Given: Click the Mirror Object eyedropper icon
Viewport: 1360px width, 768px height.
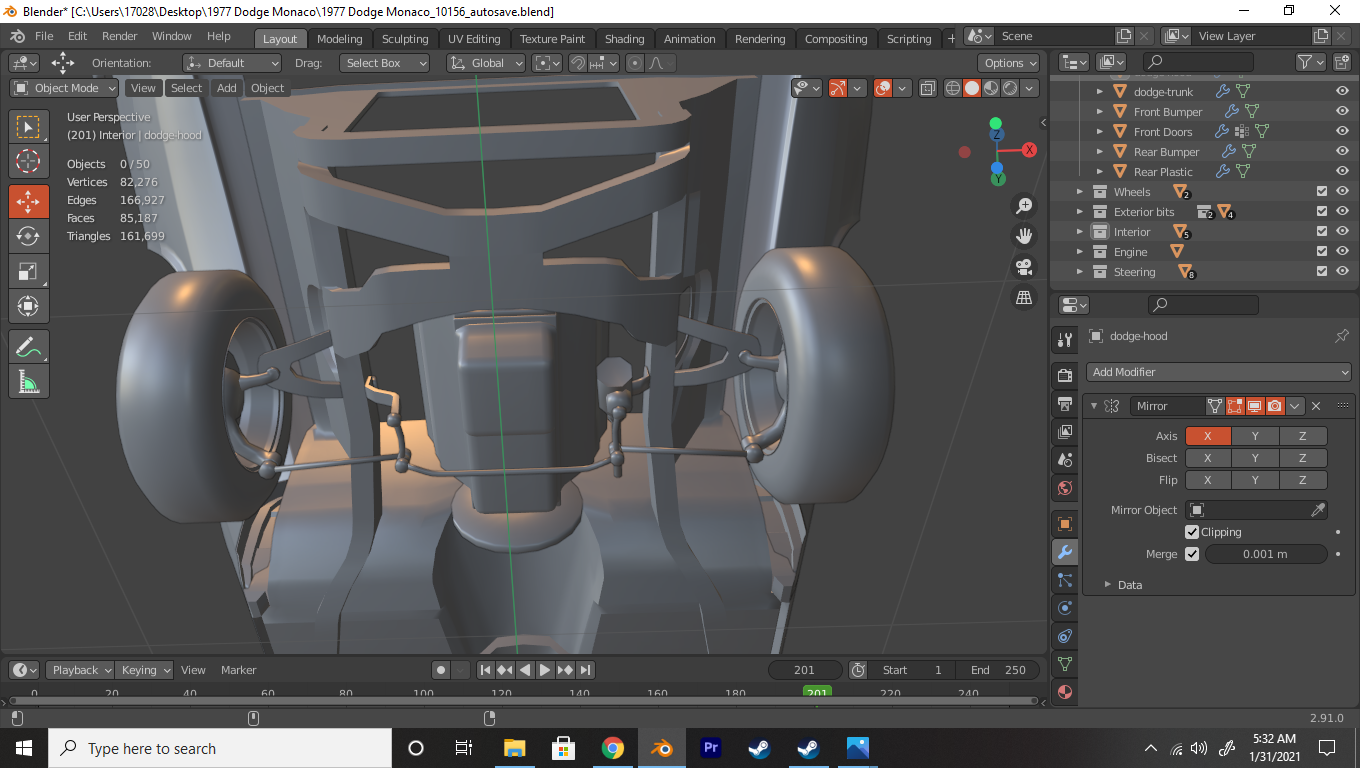Looking at the screenshot, I should pos(1318,510).
